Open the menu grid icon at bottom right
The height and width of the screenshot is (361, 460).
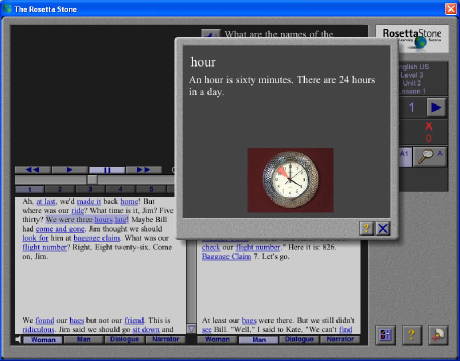(386, 335)
